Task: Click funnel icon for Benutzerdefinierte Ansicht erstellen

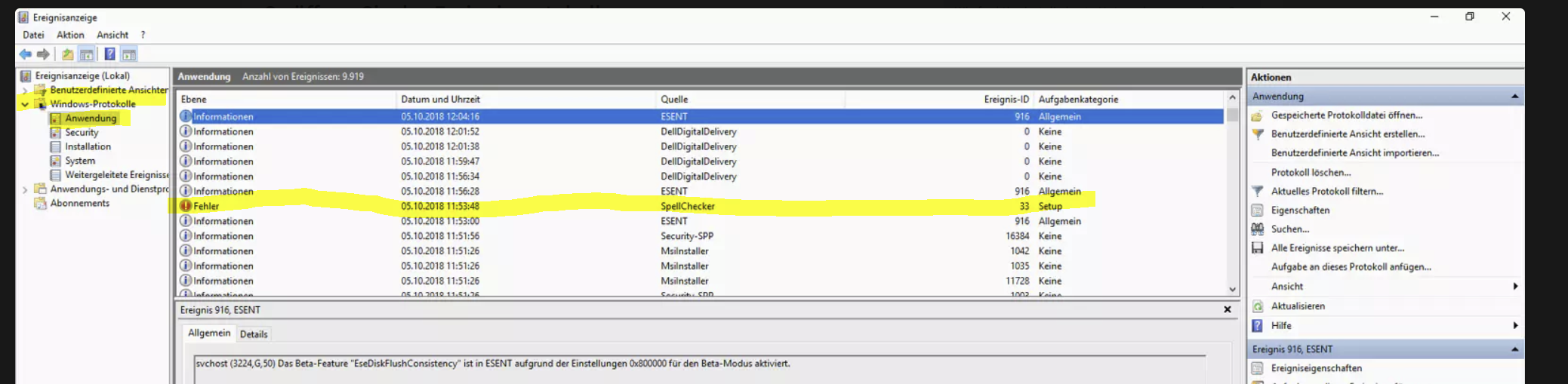Action: point(1258,134)
